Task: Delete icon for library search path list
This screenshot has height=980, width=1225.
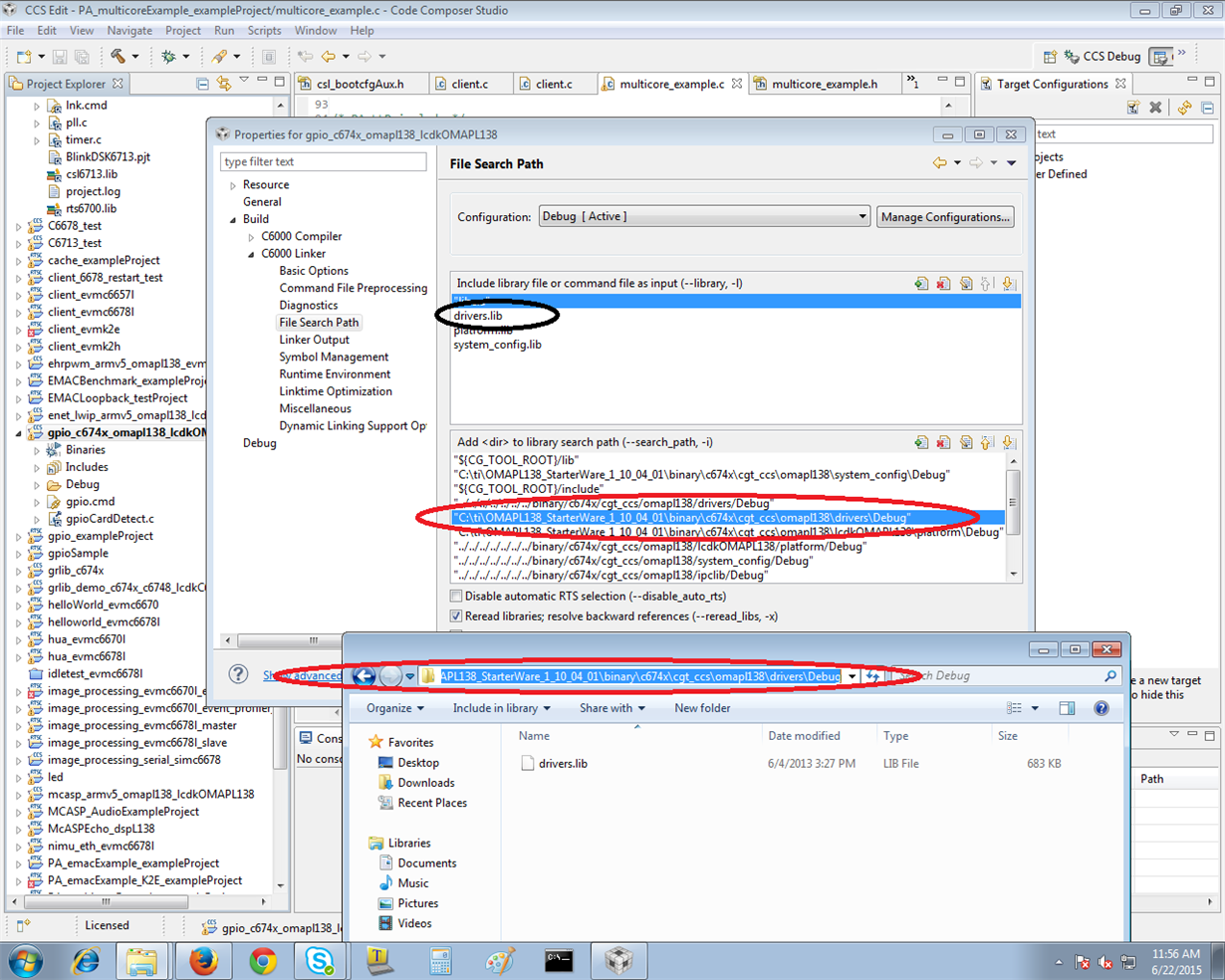Action: [943, 442]
